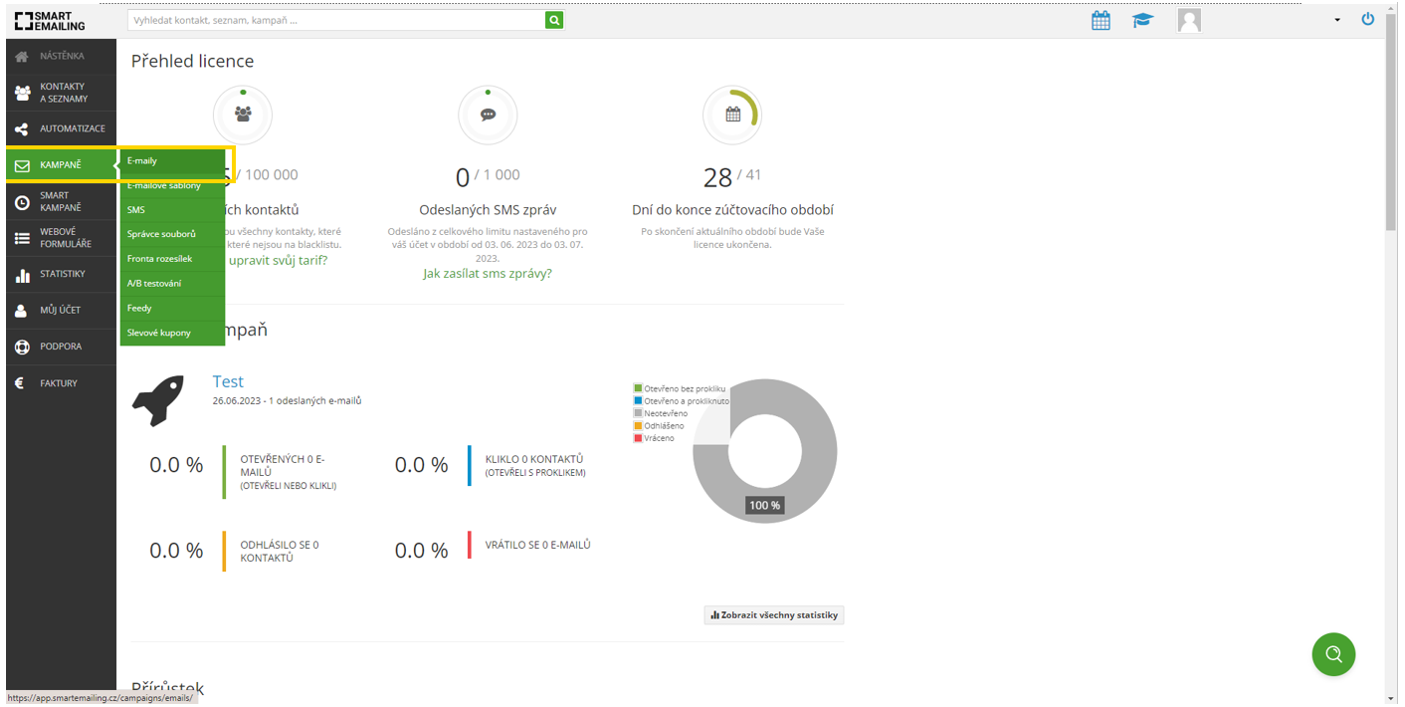Go to Statistiky in the sidebar
Viewport: 1405px width, 707px height.
pos(62,274)
